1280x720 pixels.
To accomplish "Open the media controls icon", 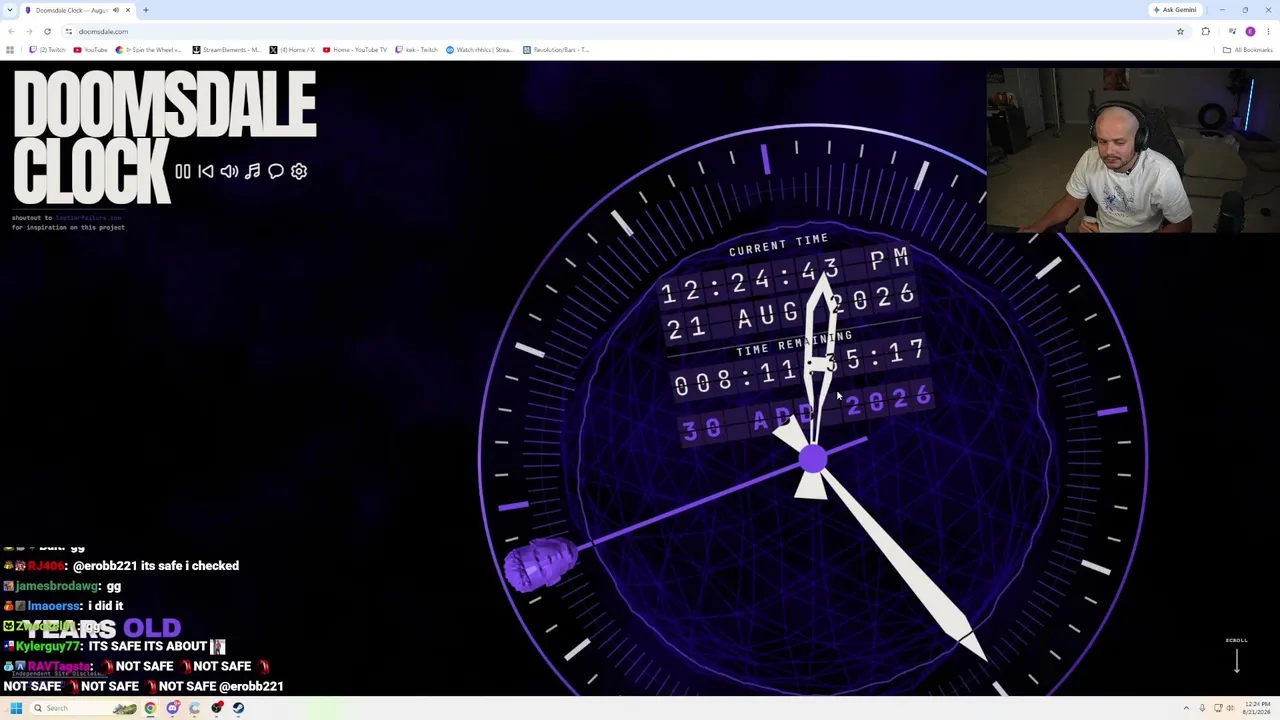I will pyautogui.click(x=1232, y=31).
